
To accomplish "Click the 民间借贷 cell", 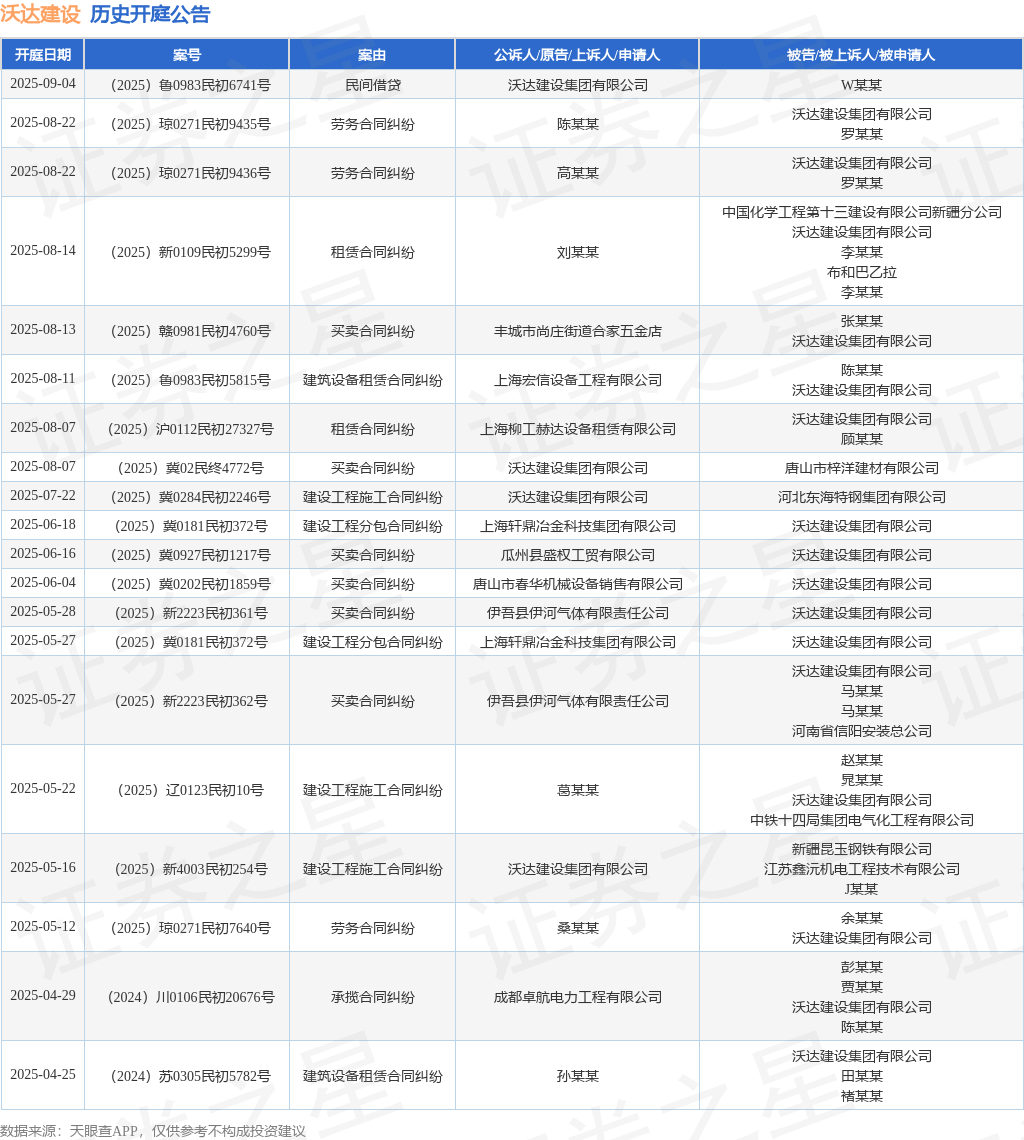I will coord(372,85).
